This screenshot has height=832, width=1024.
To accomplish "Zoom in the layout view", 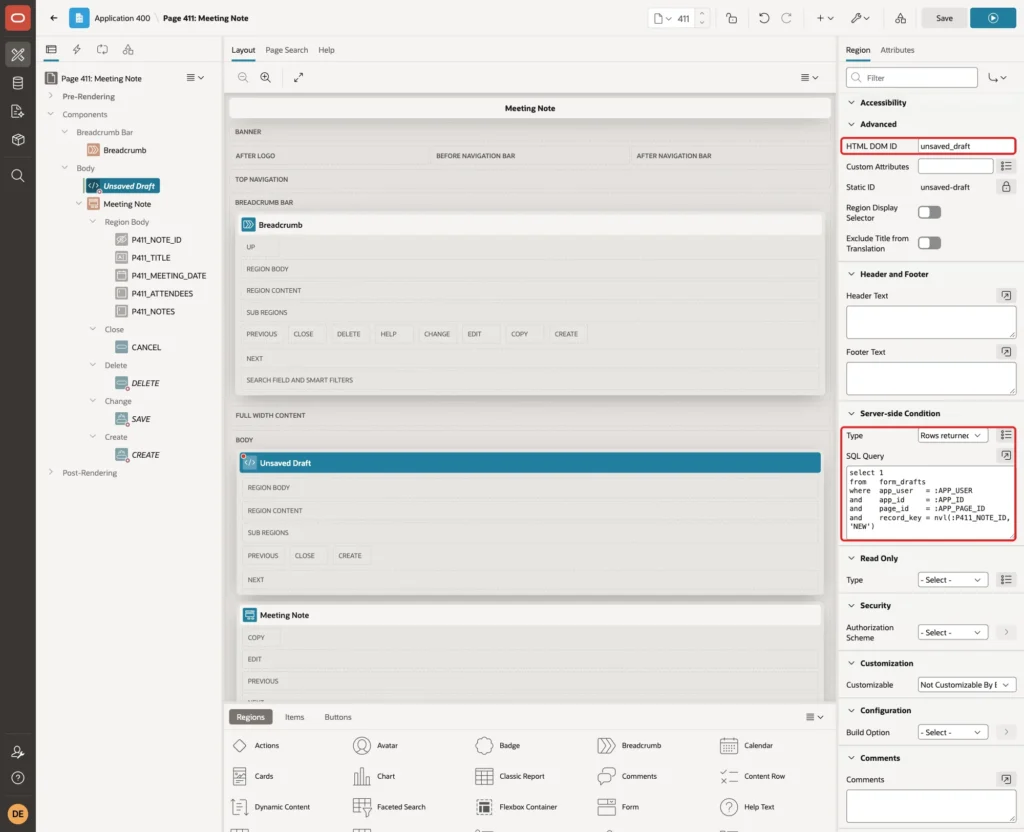I will pos(266,77).
